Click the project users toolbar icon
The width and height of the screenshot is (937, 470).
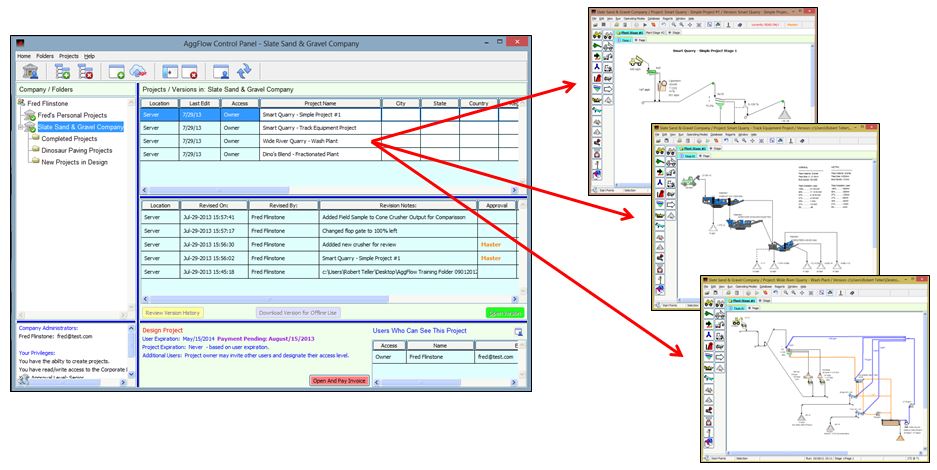[221, 72]
